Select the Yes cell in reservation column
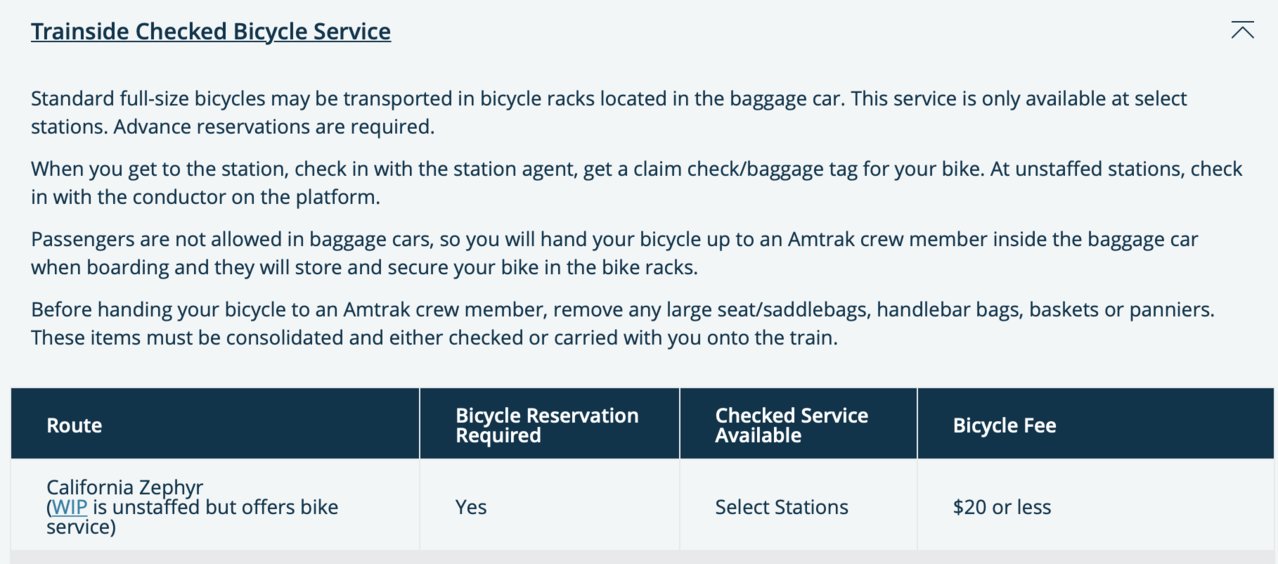1278x564 pixels. (x=471, y=507)
